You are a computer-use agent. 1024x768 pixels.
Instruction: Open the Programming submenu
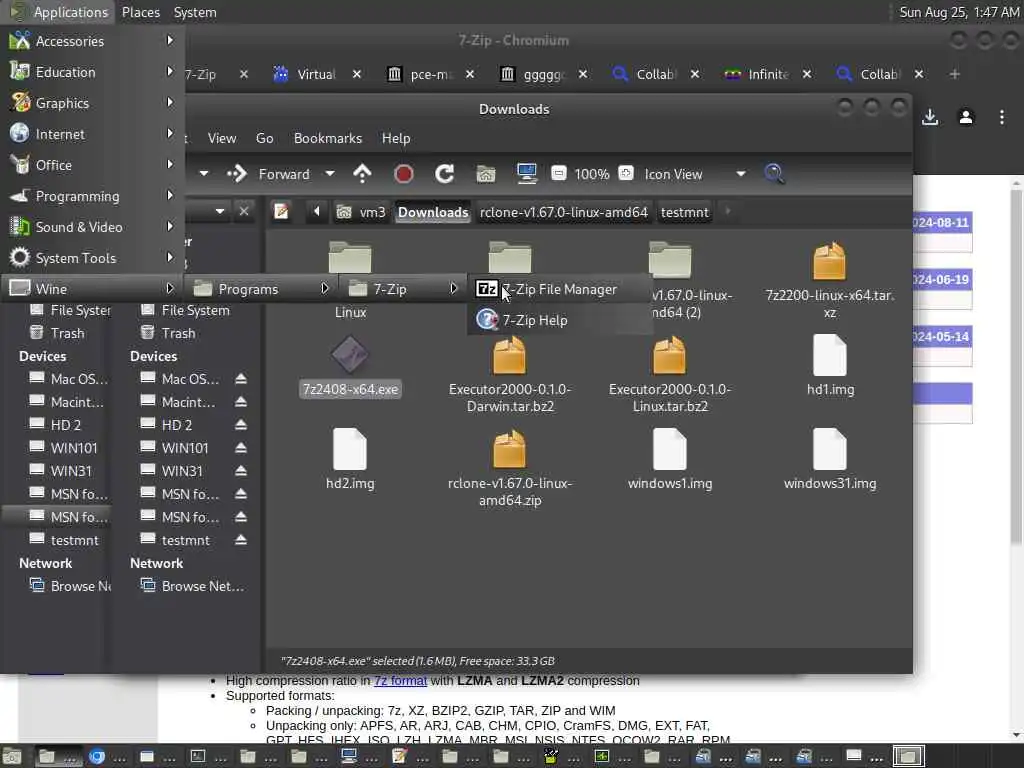(x=92, y=196)
